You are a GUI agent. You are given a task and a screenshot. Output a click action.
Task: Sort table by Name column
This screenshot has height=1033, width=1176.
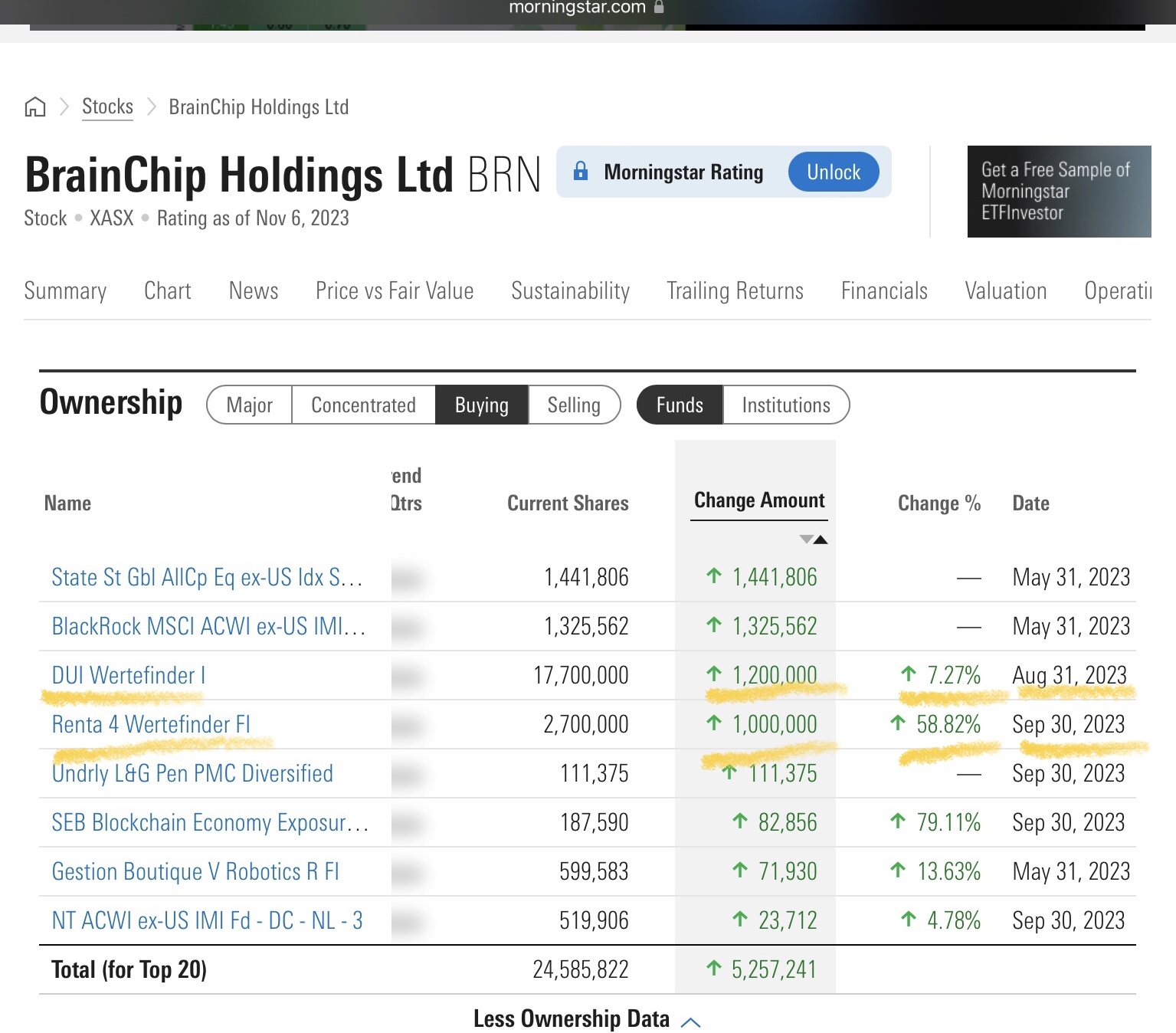click(67, 503)
